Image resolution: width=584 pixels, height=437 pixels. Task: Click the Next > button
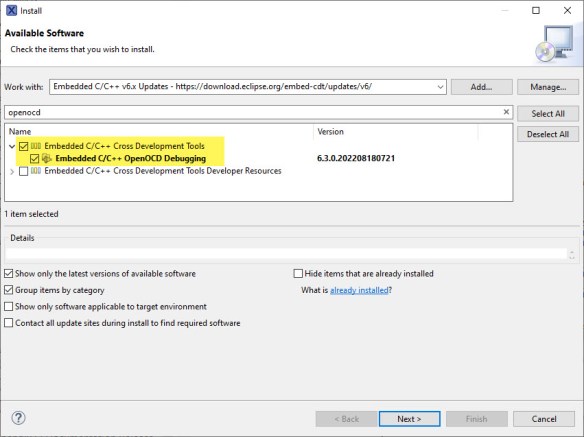tap(409, 419)
